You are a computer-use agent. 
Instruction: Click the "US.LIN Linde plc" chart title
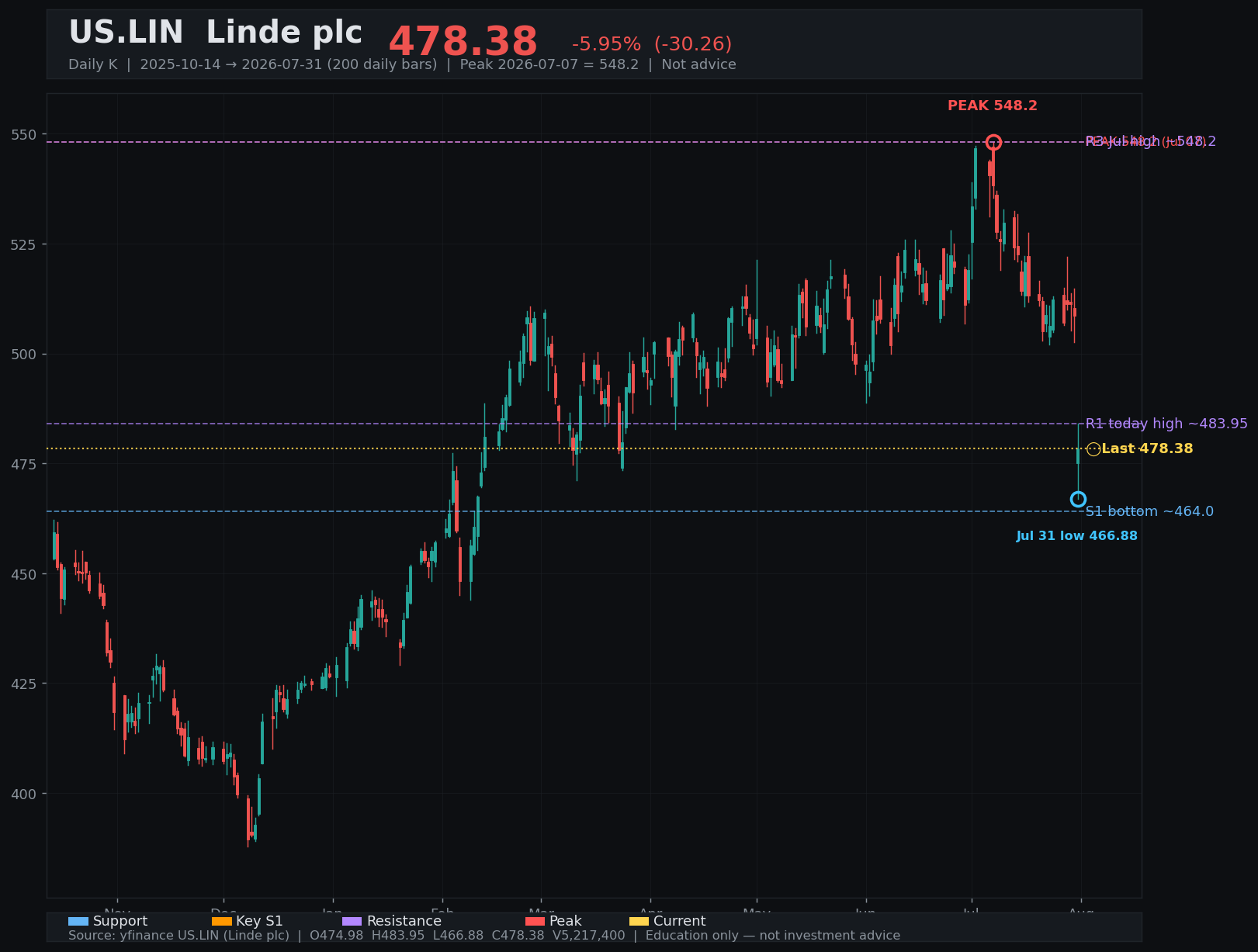click(x=216, y=33)
